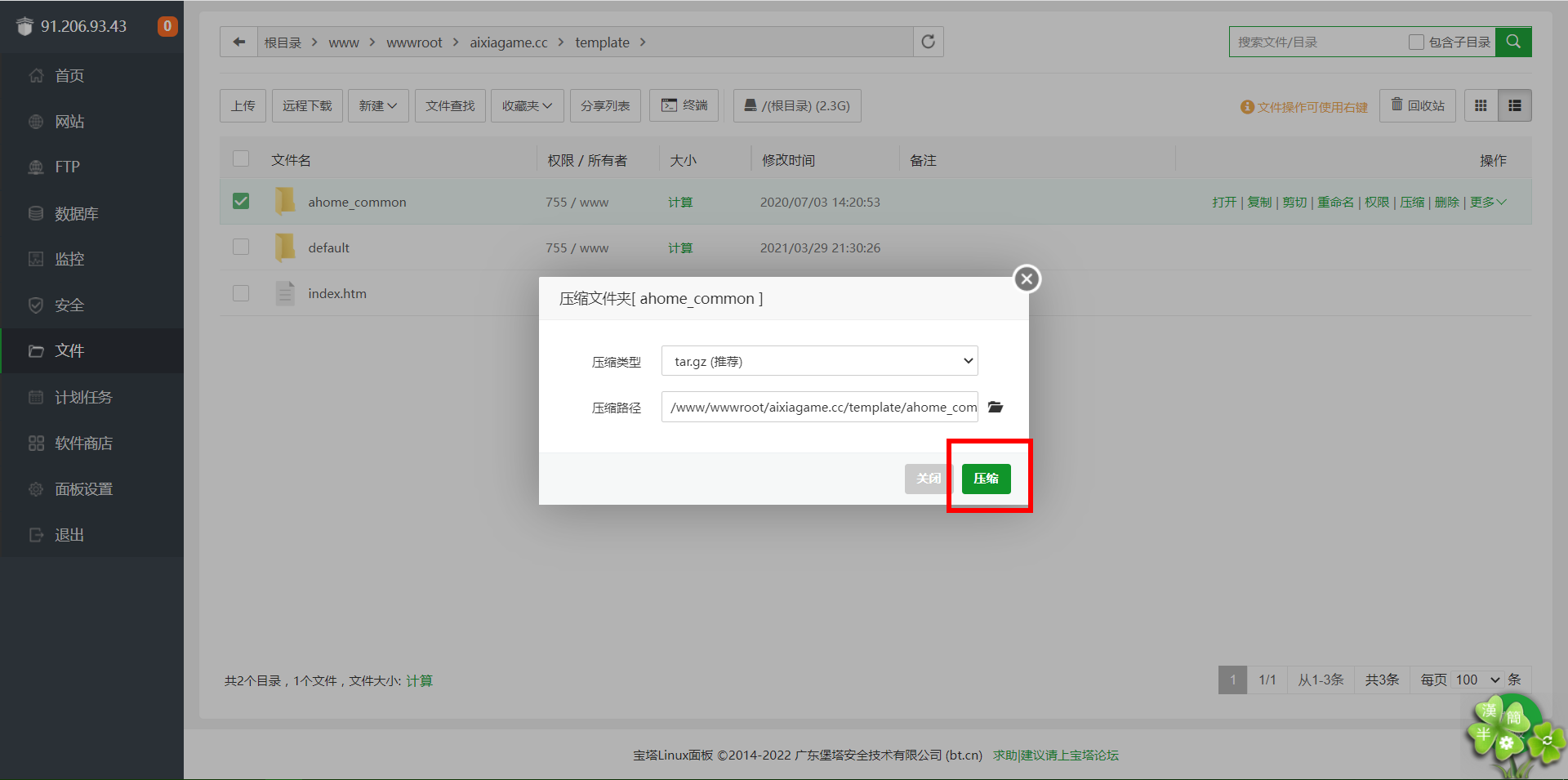Open the ahome_common folder name
Viewport: 1568px width, 780px height.
point(357,202)
